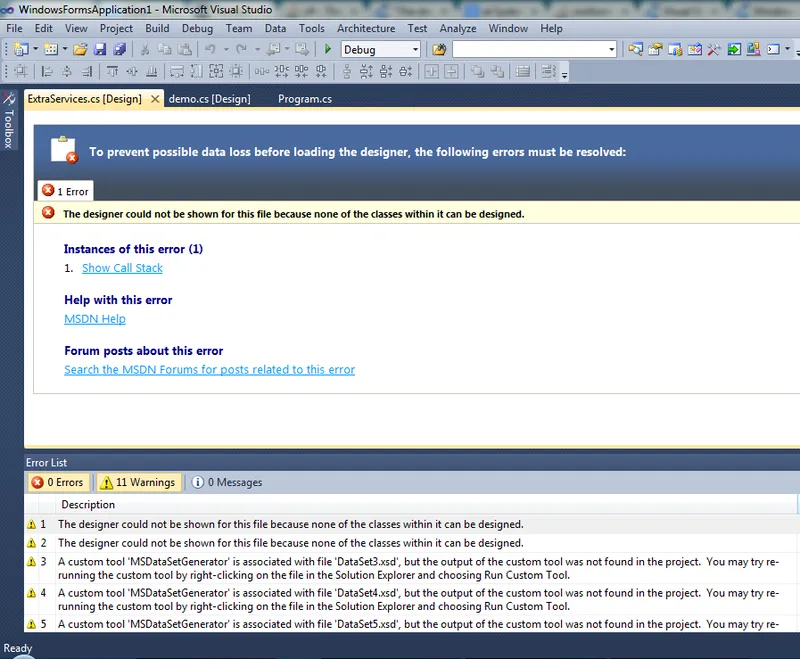Click the Align Tops layout icon
Image resolution: width=800 pixels, height=659 pixels.
112,71
